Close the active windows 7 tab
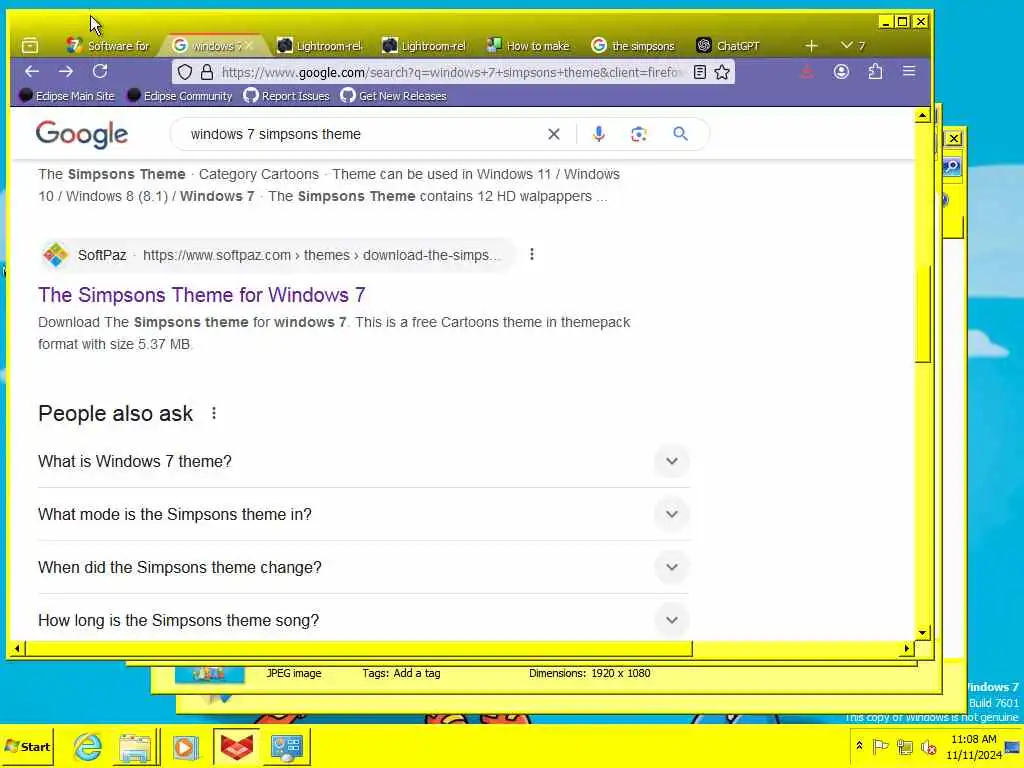This screenshot has height=768, width=1024. pyautogui.click(x=249, y=46)
